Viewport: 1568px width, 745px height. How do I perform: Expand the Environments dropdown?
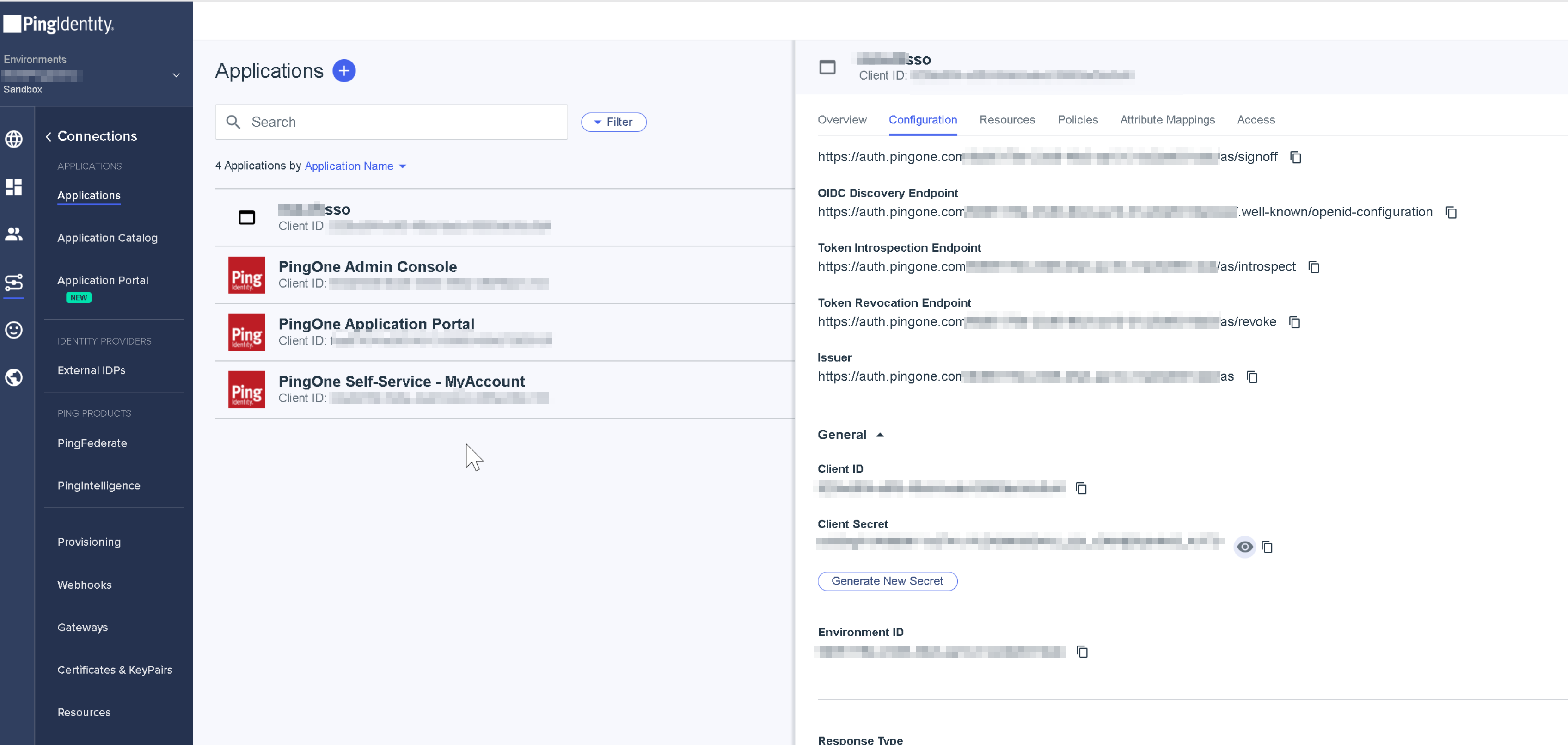coord(176,75)
